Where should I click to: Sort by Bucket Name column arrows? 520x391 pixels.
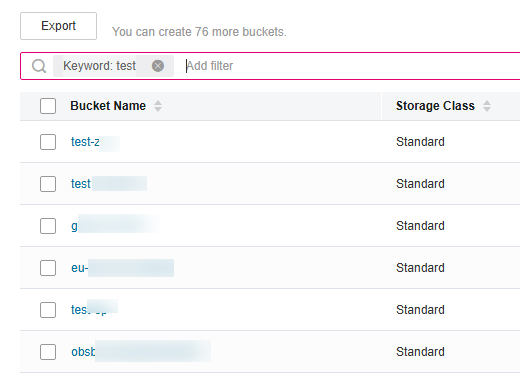pyautogui.click(x=158, y=106)
